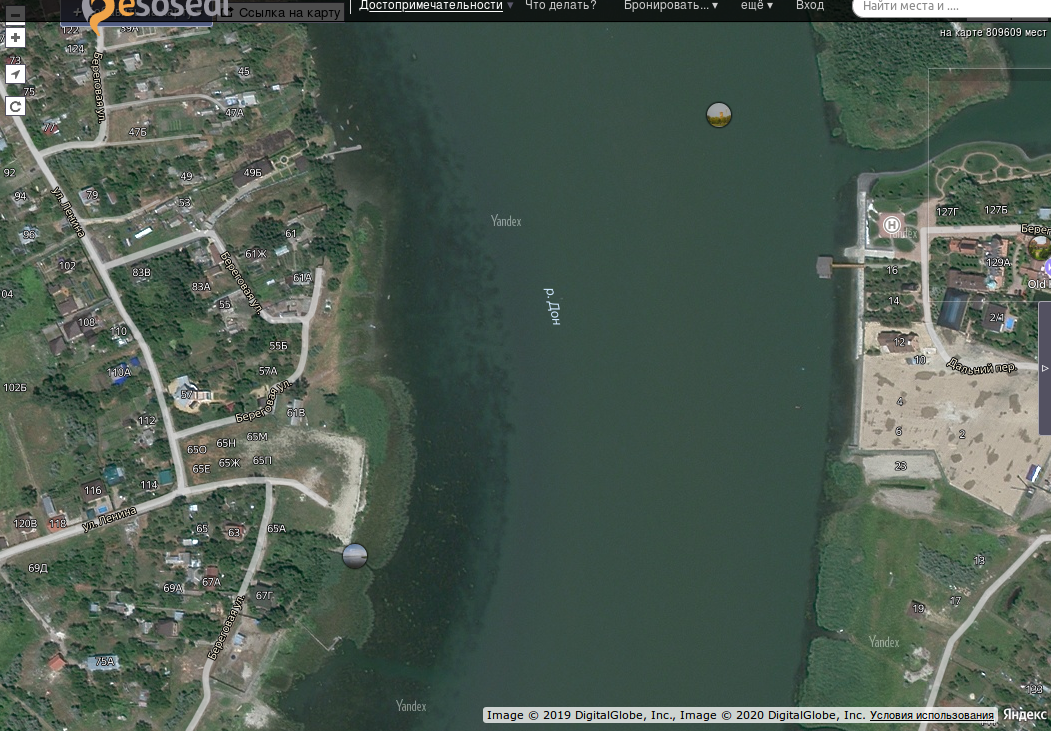The width and height of the screenshot is (1051, 731).
Task: Click house number 65Ж
Action: (x=229, y=462)
